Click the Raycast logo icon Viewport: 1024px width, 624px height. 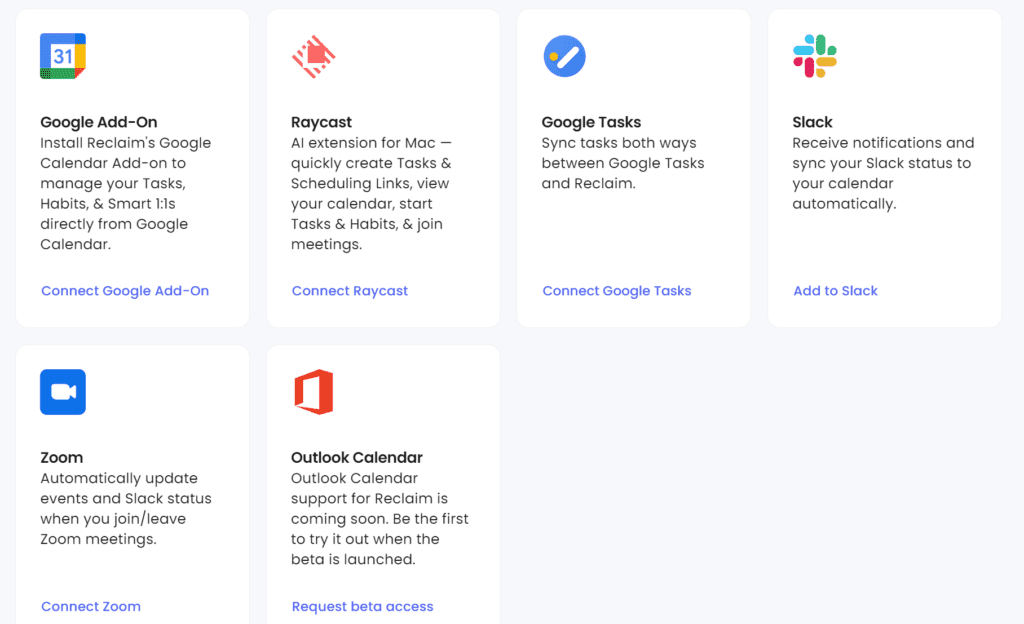(x=313, y=57)
